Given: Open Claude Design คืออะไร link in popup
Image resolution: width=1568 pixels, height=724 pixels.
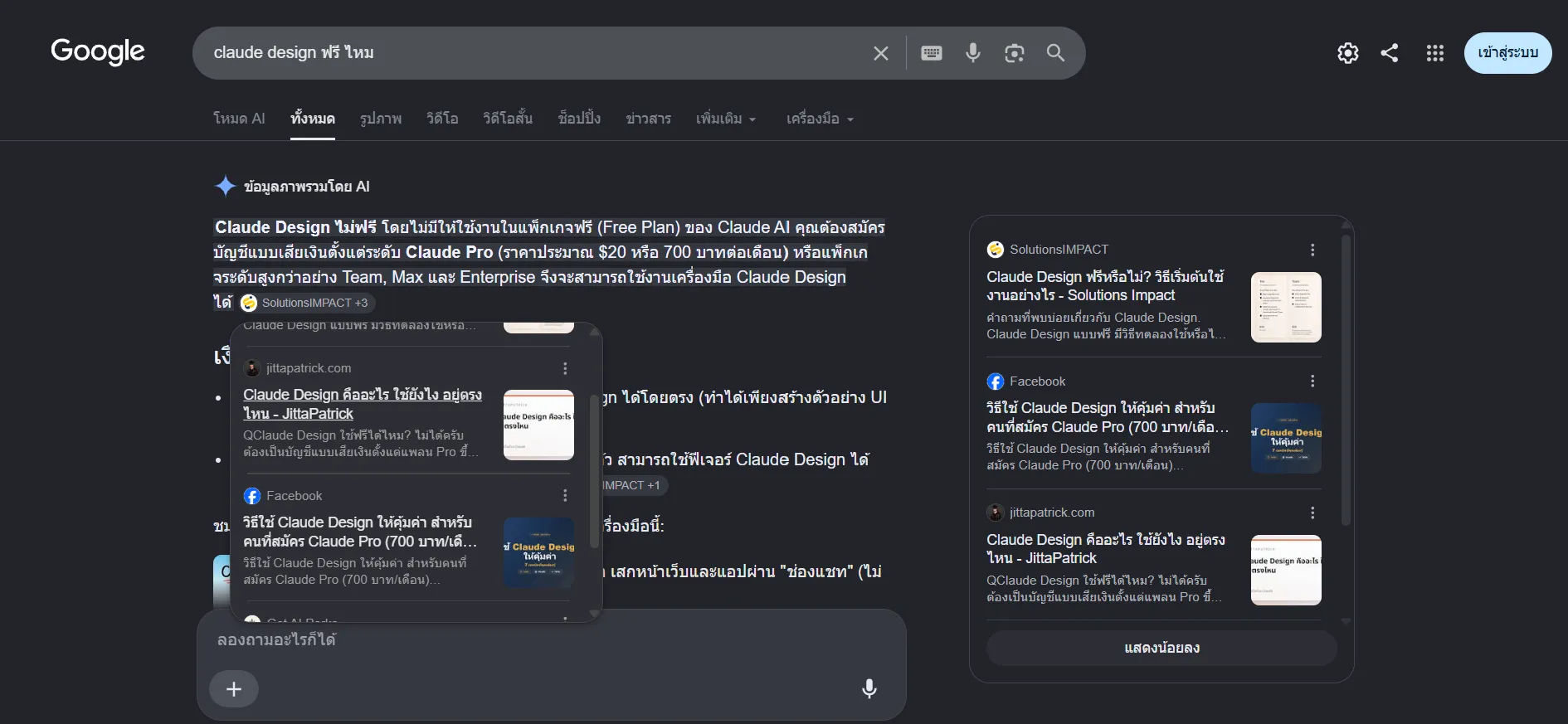Looking at the screenshot, I should pyautogui.click(x=363, y=404).
